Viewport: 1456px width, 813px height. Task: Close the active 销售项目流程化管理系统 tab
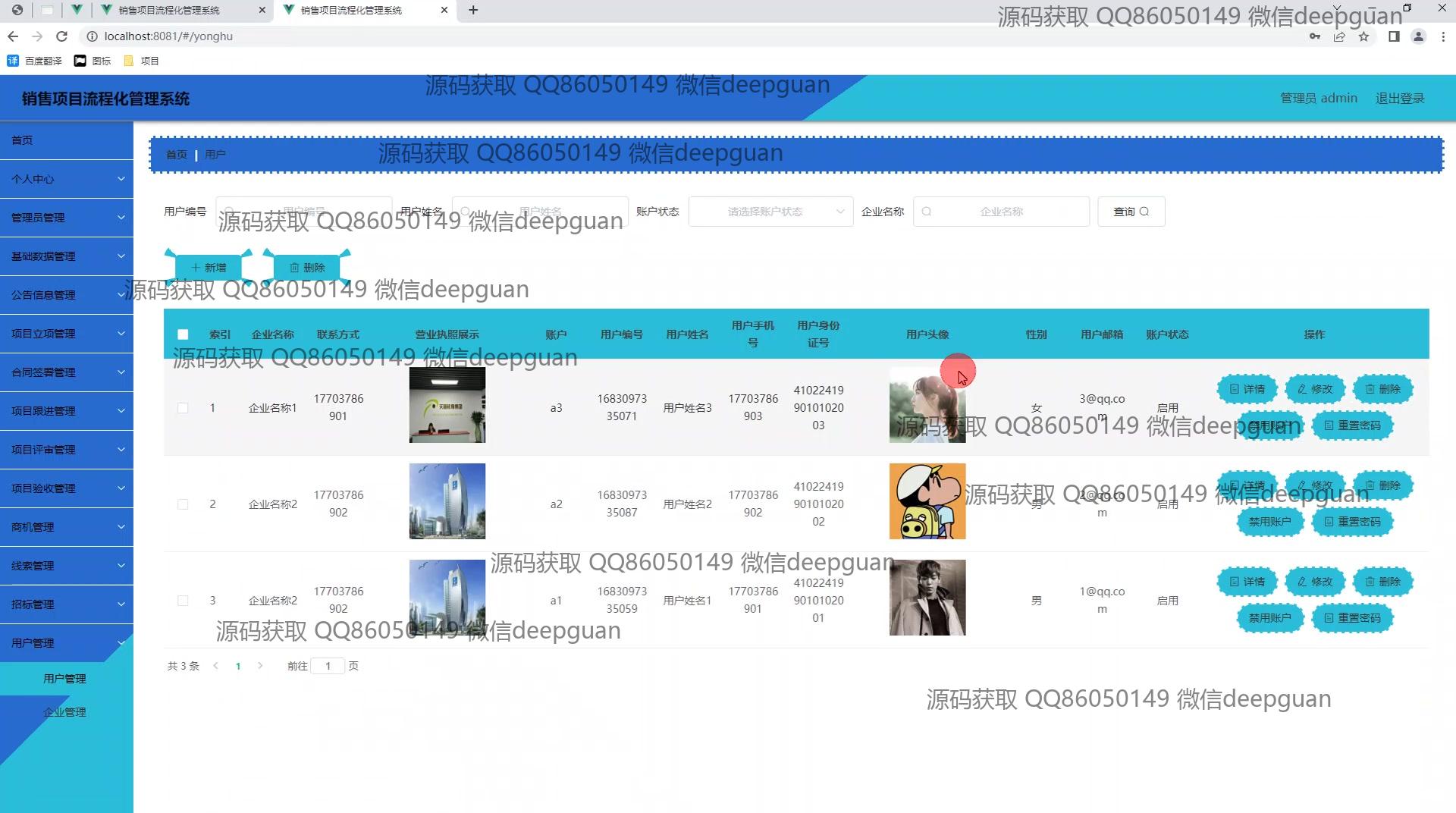coord(444,10)
